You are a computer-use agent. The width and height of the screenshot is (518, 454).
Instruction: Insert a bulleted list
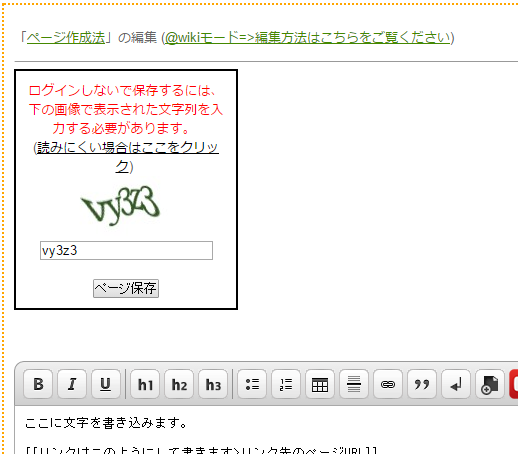[252, 384]
